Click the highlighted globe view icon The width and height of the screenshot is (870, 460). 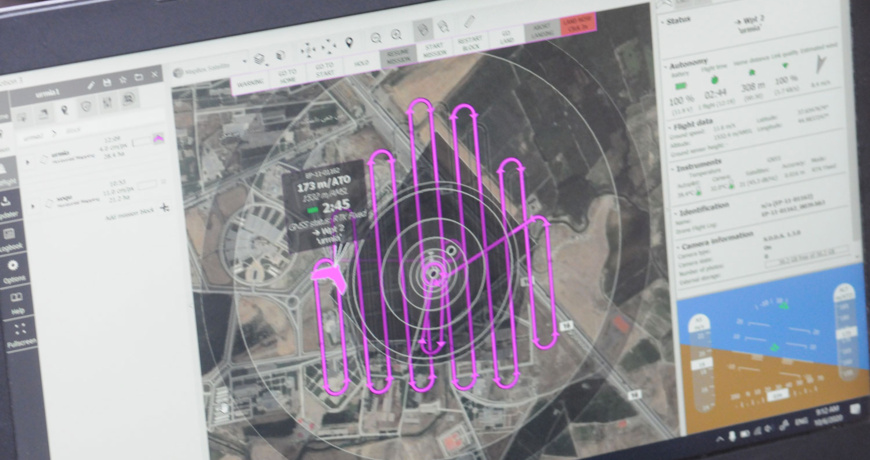click(422, 29)
